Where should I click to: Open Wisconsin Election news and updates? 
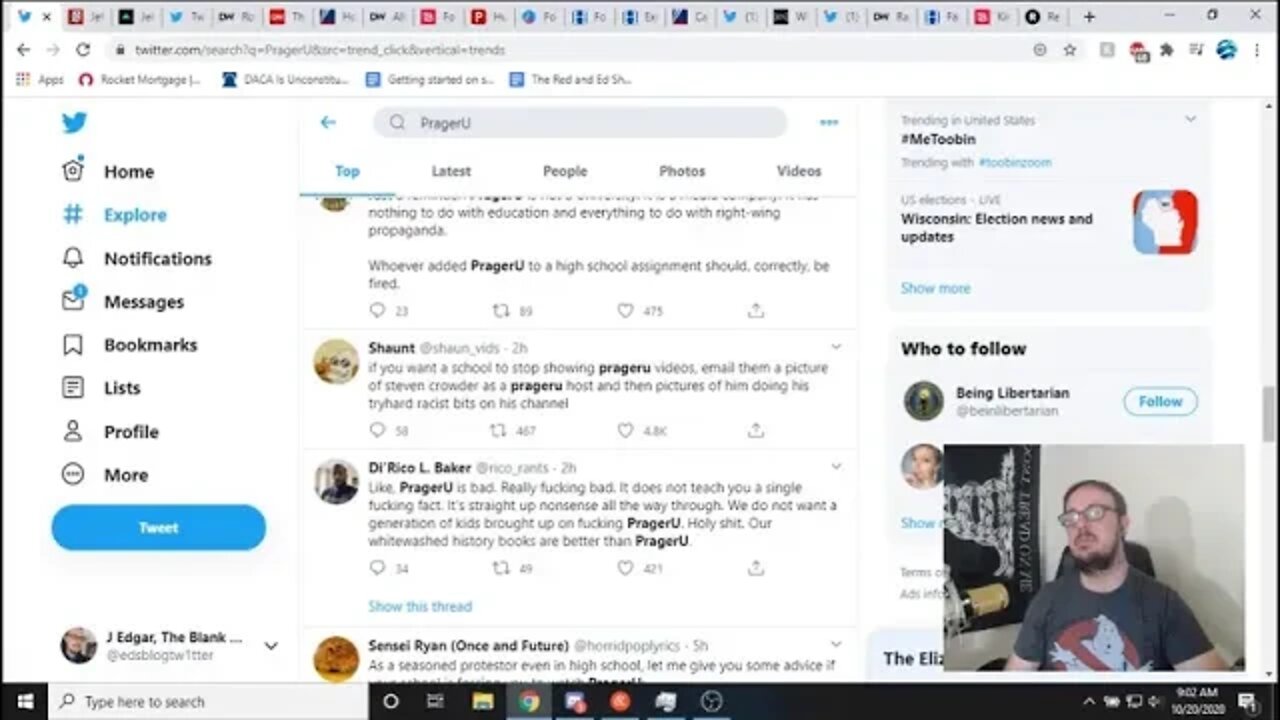coord(997,228)
